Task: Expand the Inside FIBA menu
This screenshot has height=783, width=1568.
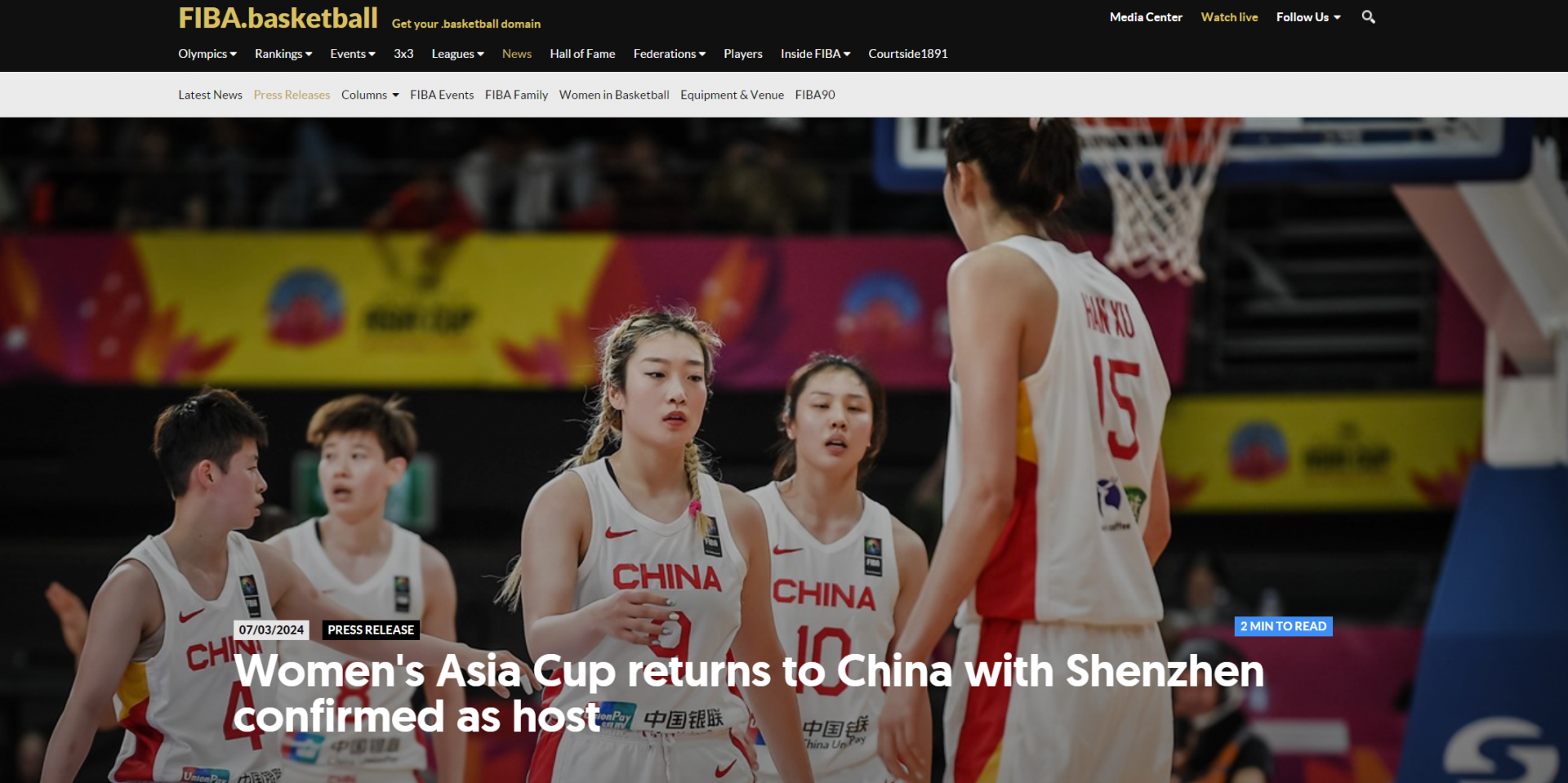Action: tap(815, 54)
